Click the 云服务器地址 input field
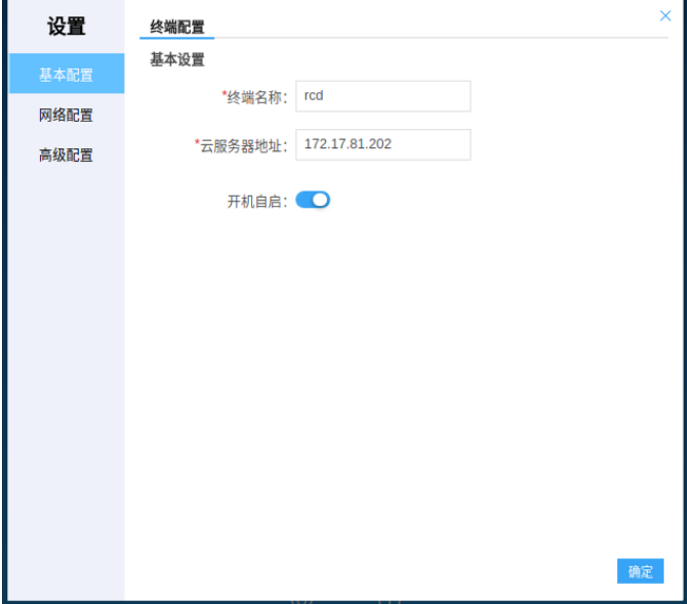 (383, 145)
